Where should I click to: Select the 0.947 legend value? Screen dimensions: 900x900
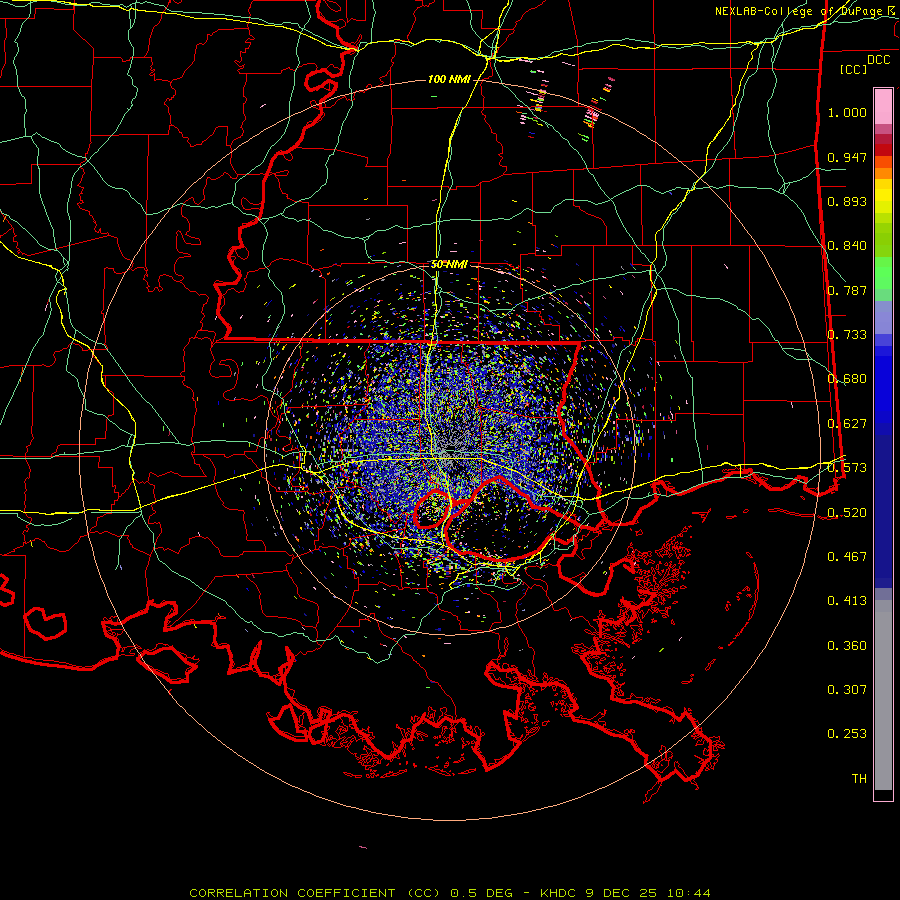[847, 157]
